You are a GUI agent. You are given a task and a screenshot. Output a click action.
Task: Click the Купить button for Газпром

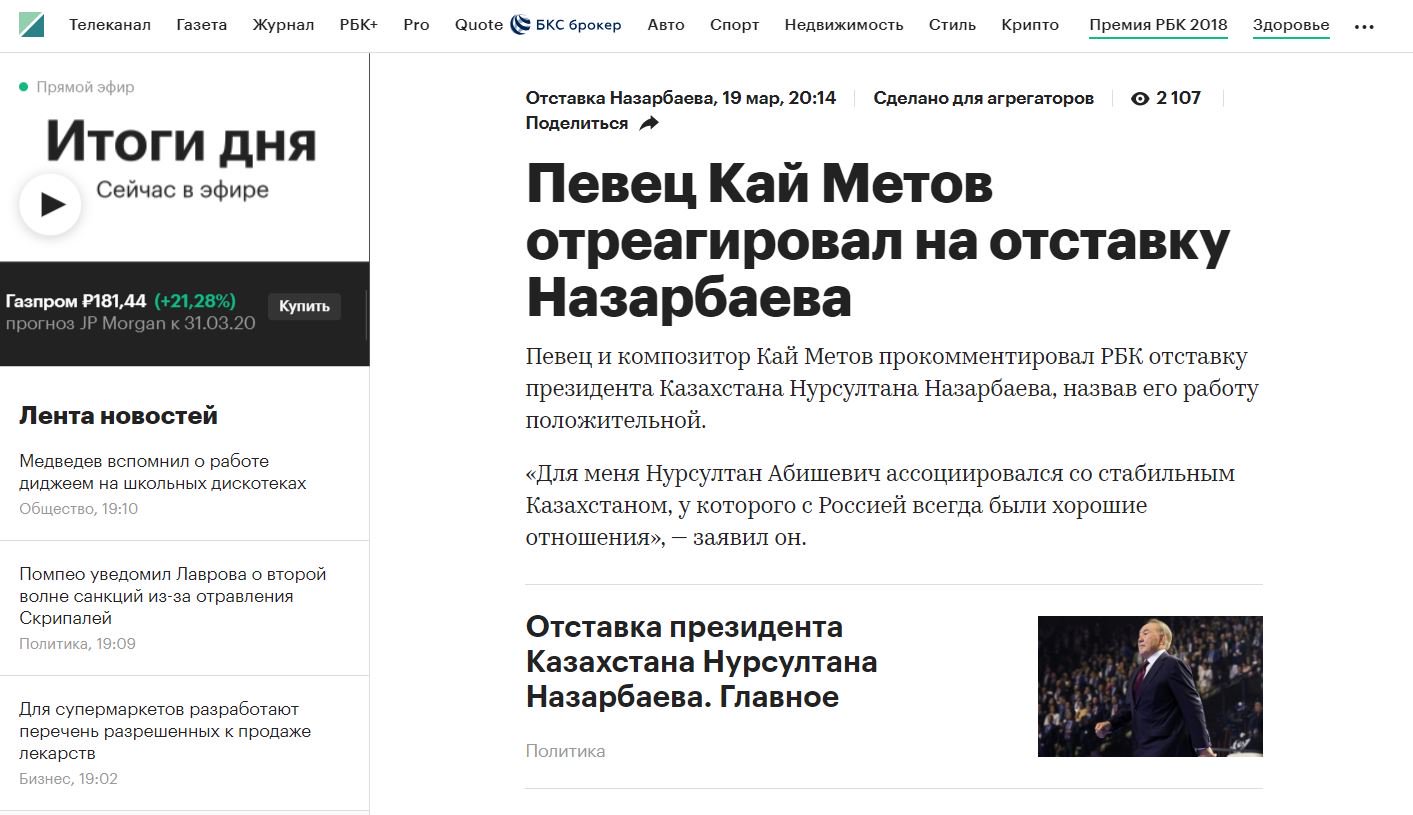(x=304, y=306)
